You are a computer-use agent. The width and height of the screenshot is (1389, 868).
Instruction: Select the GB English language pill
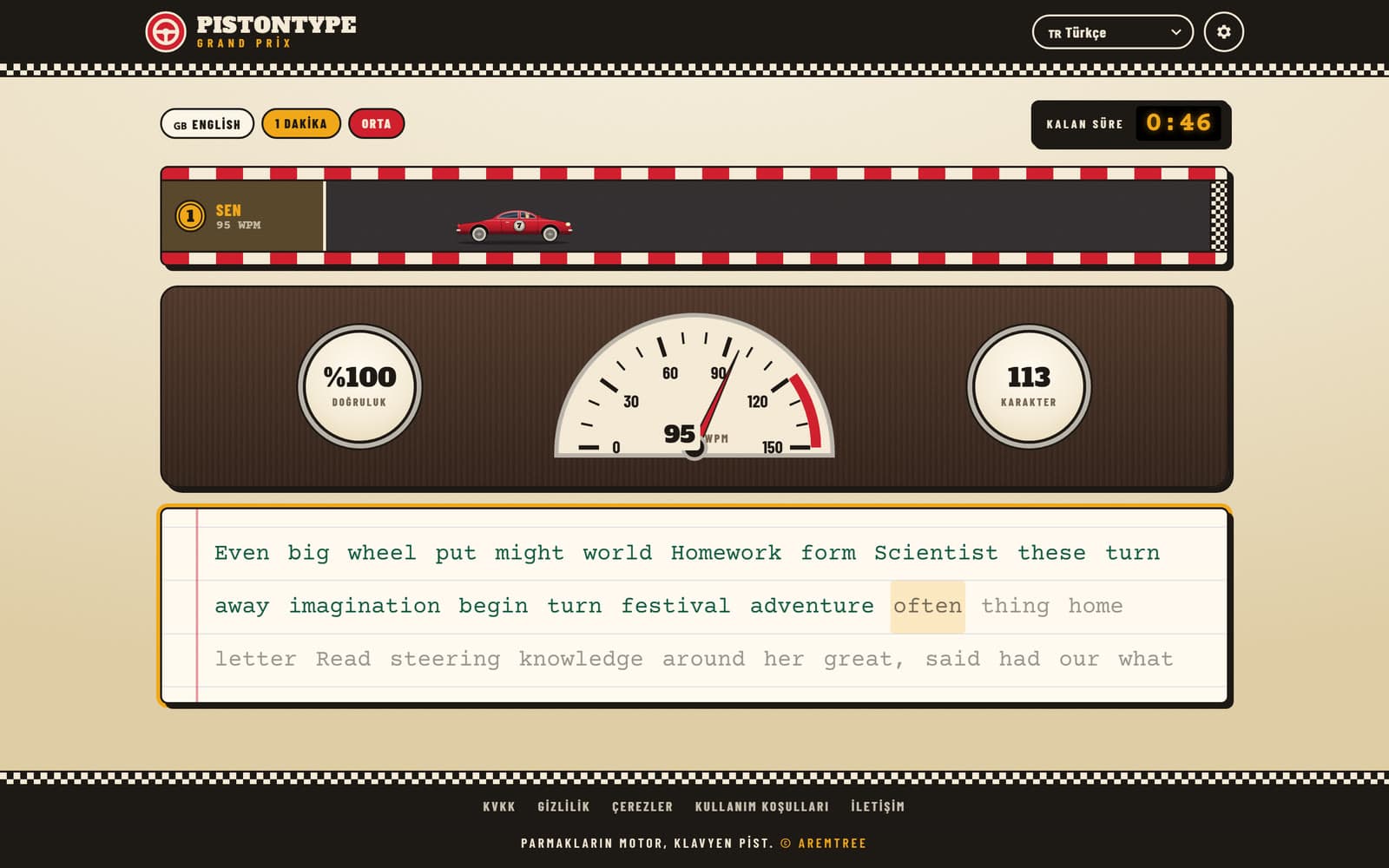[x=207, y=124]
